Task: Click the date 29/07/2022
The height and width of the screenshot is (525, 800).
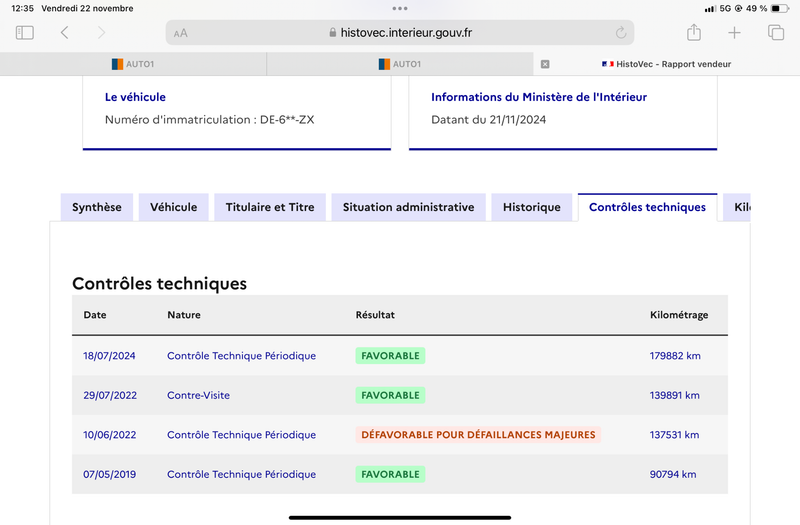Action: [x=110, y=395]
